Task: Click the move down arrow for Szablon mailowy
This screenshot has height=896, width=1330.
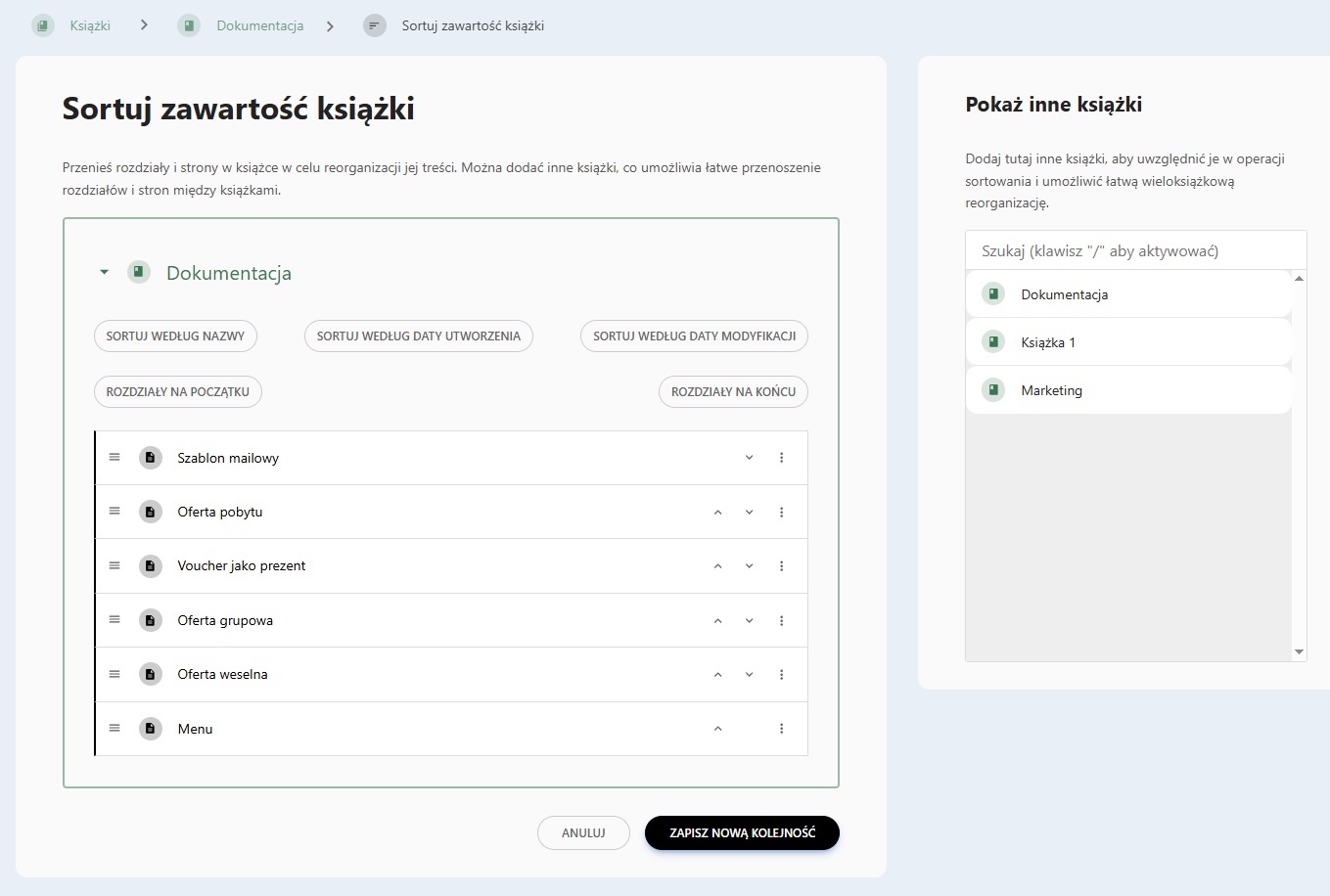Action: tap(749, 458)
